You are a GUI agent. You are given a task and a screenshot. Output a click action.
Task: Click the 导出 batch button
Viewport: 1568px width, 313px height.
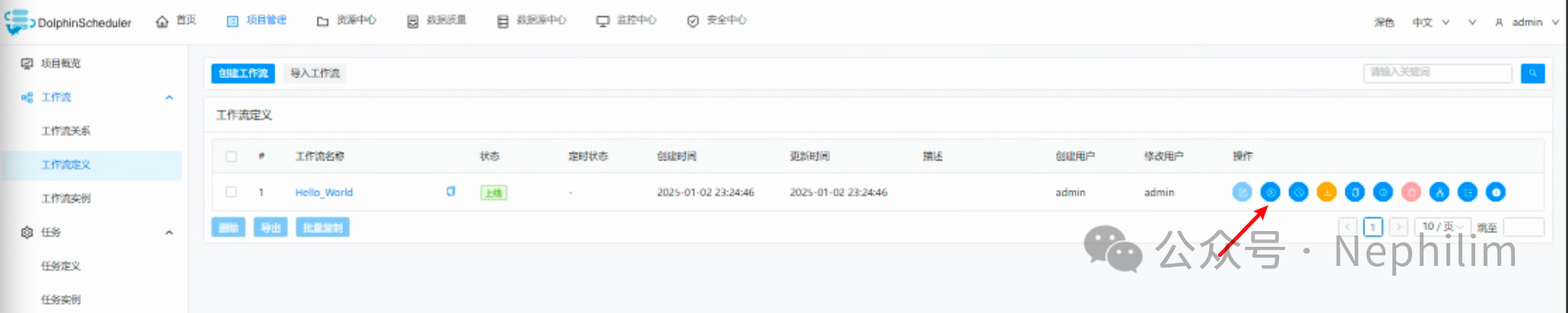[x=271, y=227]
